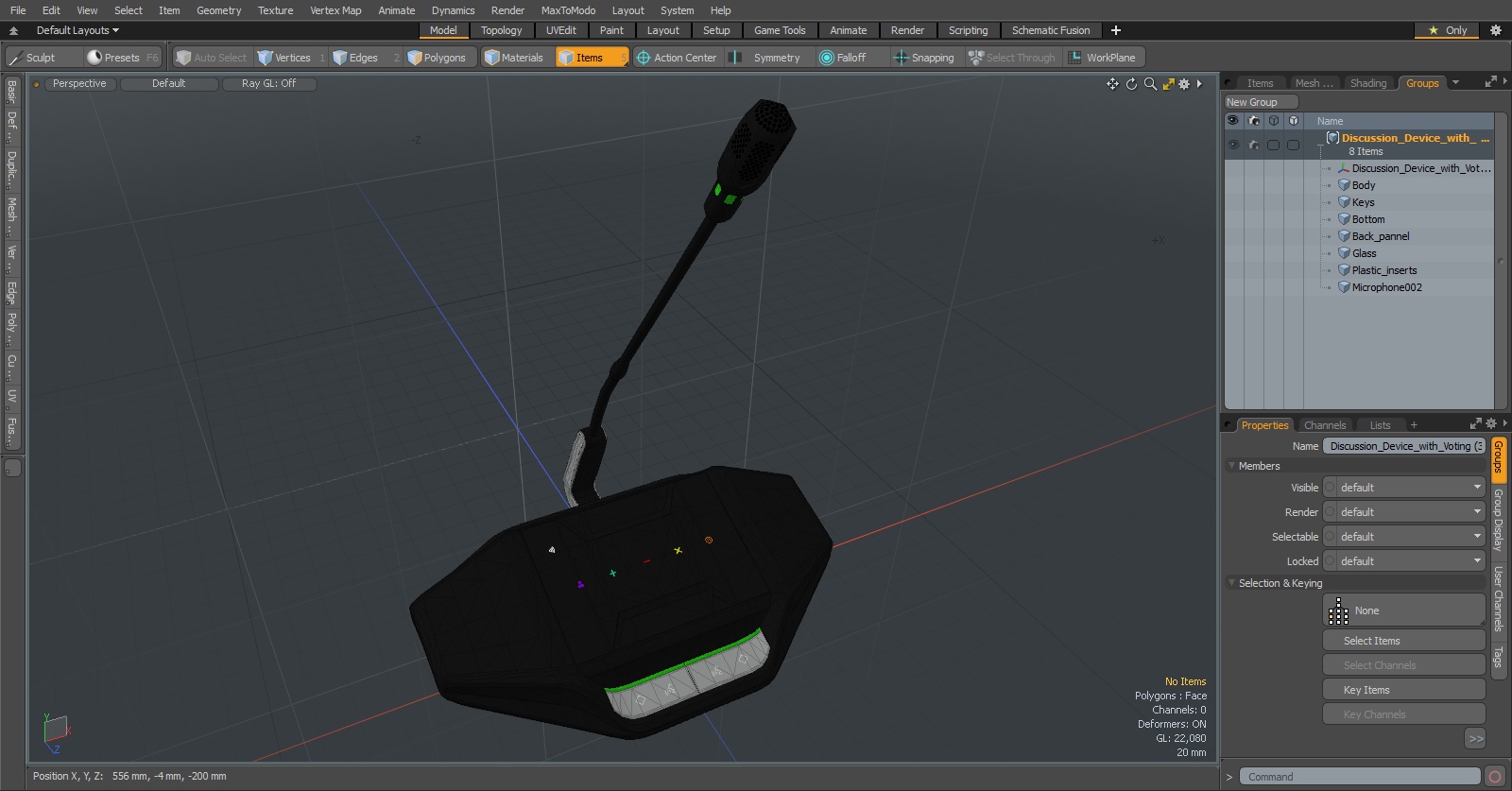Viewport: 1512px width, 791px height.
Task: Add a new layout tab with plus icon
Action: tap(1116, 30)
